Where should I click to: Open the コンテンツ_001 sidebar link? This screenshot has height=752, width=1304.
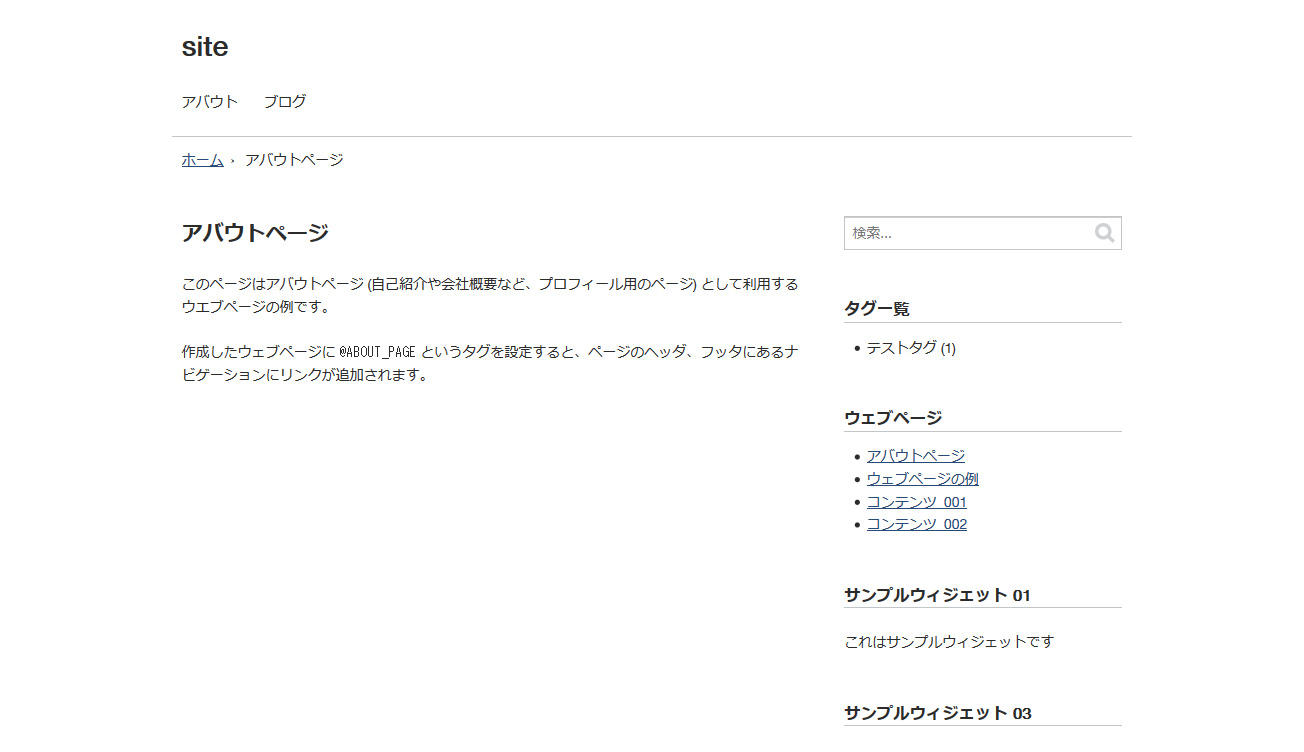click(x=917, y=501)
